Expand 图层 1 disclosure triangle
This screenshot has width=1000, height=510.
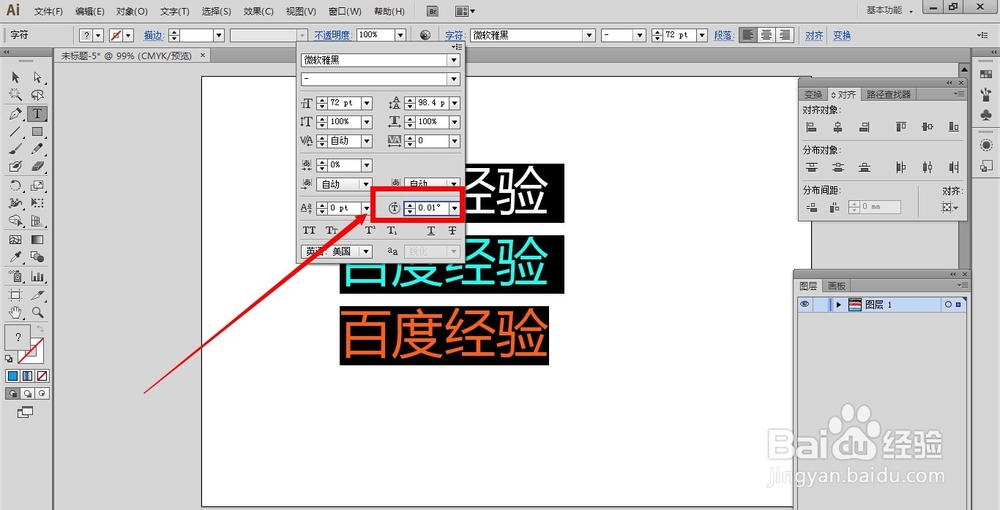[x=839, y=305]
